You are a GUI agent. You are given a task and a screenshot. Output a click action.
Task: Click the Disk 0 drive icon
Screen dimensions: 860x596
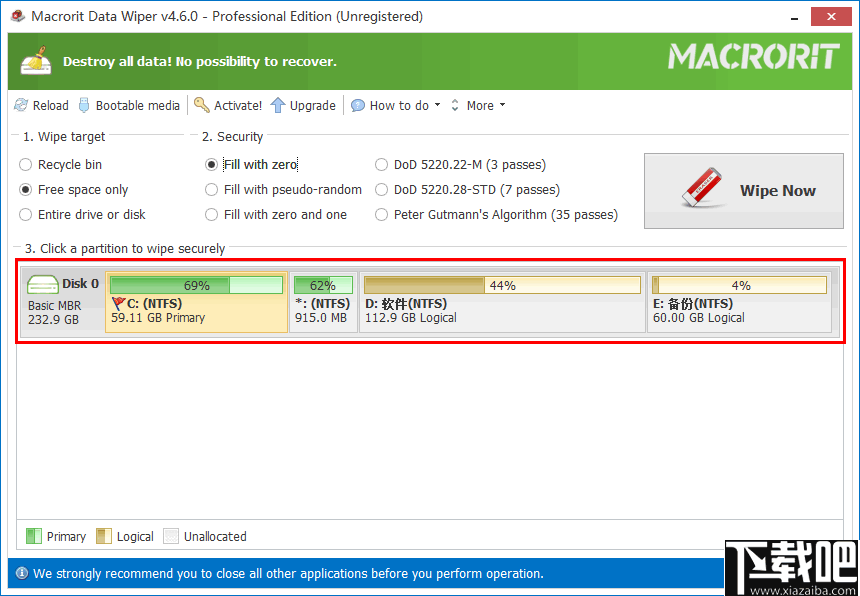pos(41,284)
